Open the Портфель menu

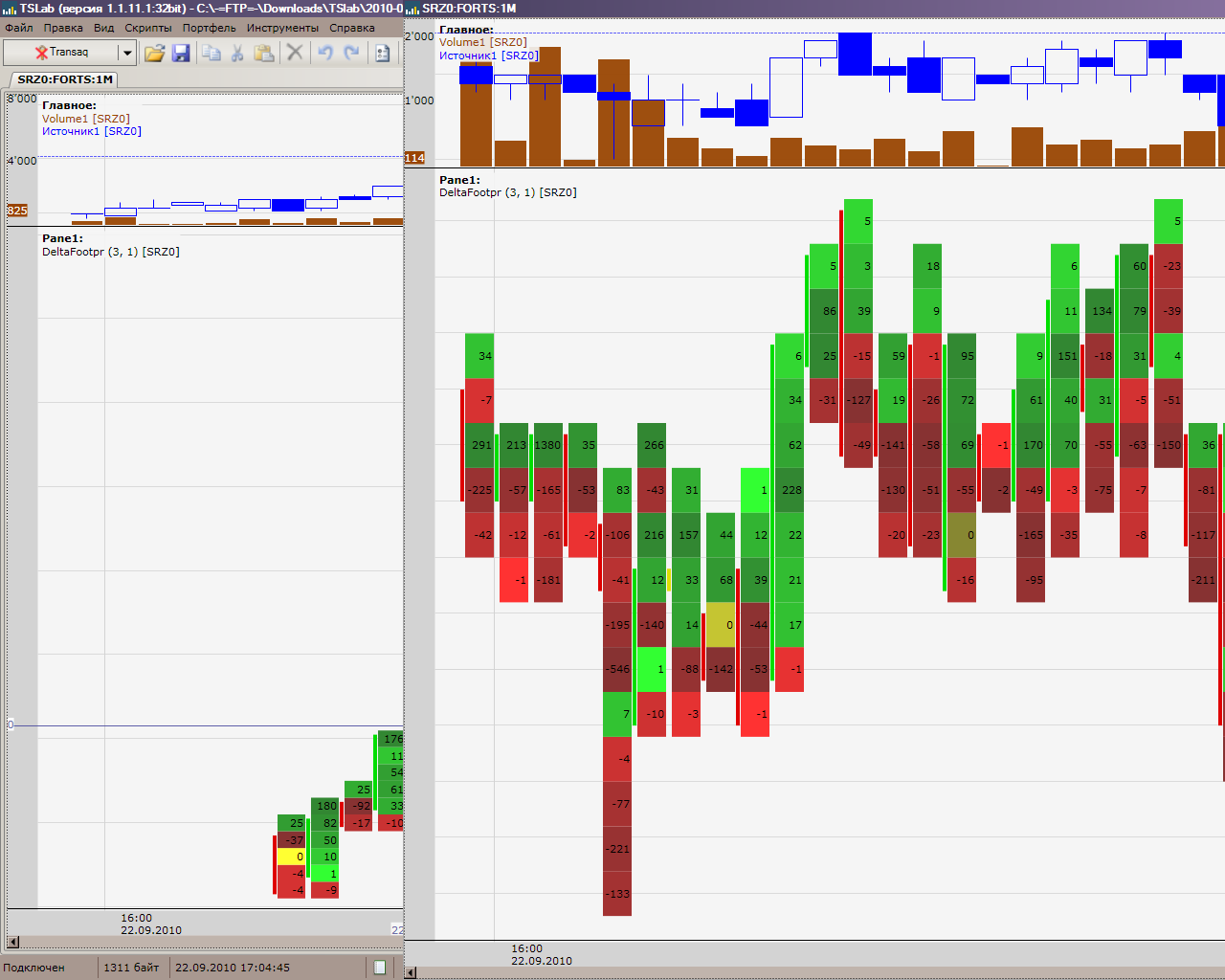click(x=210, y=28)
